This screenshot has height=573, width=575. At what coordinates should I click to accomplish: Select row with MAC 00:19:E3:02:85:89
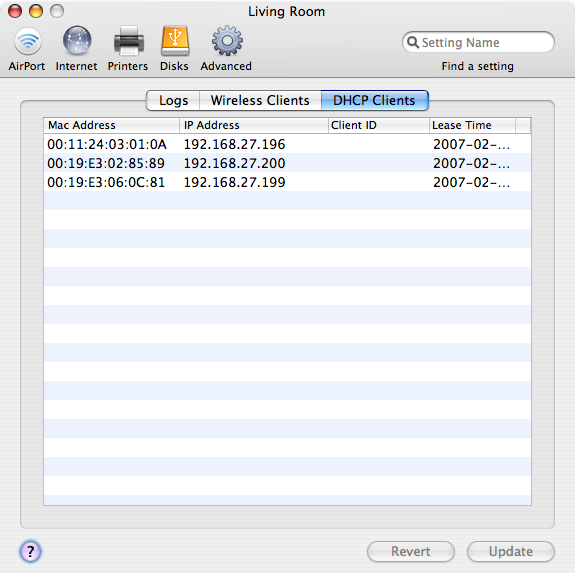point(287,163)
